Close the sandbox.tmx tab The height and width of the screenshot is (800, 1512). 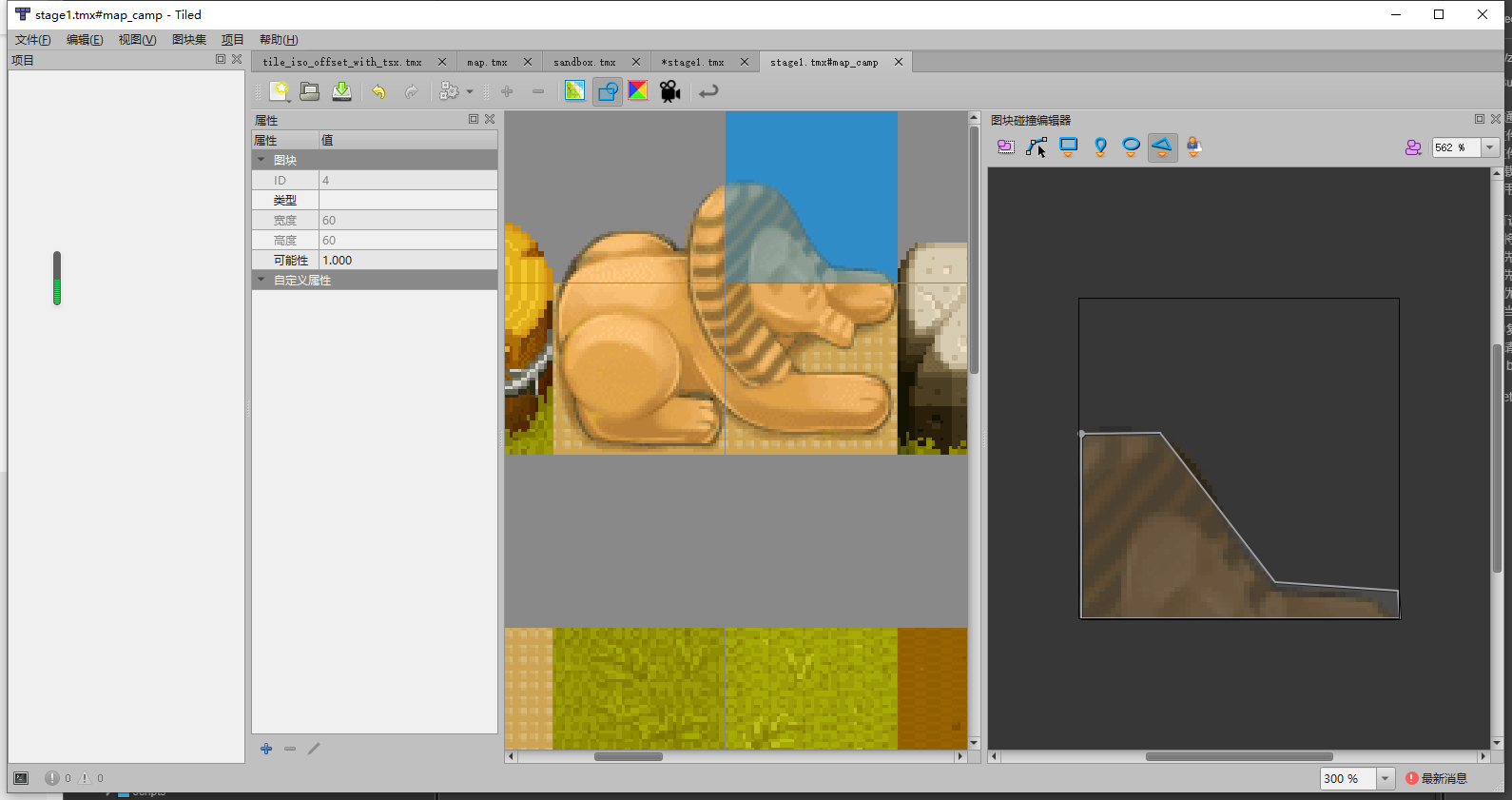636,62
